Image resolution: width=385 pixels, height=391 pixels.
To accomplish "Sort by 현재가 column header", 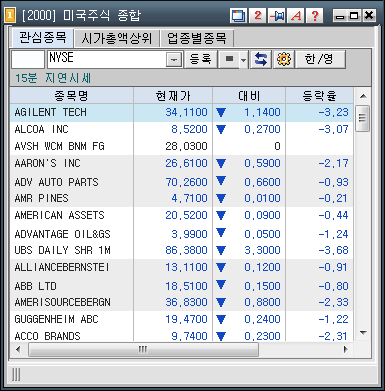I will click(173, 96).
